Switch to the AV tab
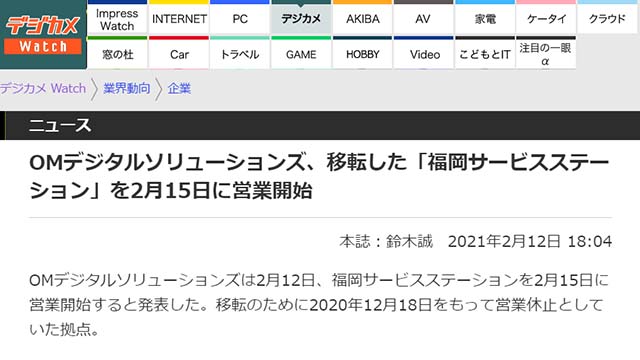Viewport: 640px width, 360px height. pos(423,18)
